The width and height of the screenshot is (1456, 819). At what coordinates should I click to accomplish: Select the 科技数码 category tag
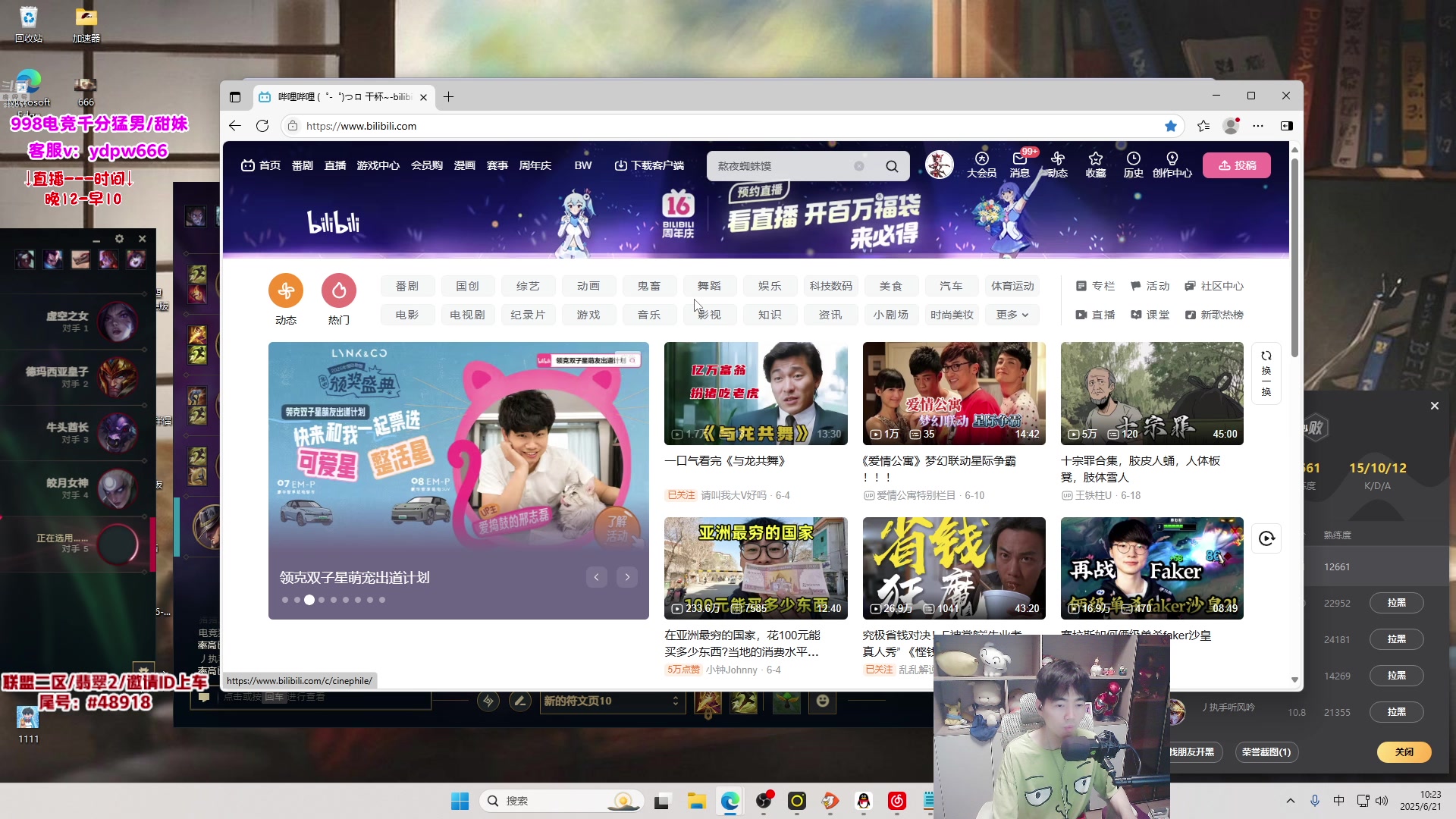pos(831,286)
